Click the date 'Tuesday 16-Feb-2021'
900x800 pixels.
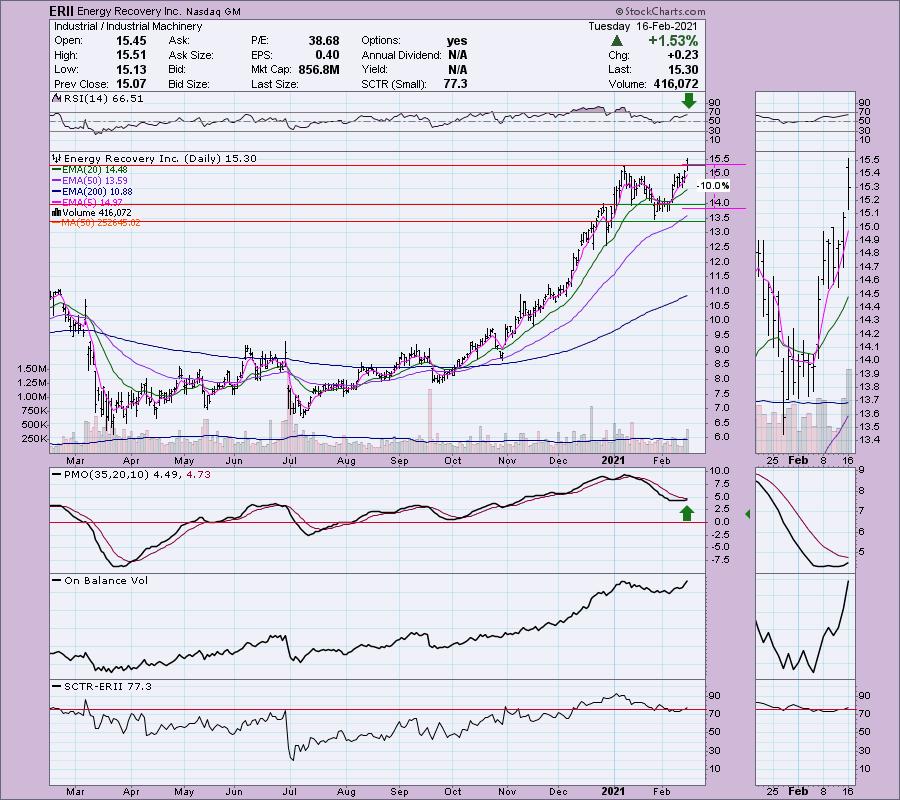tap(643, 26)
